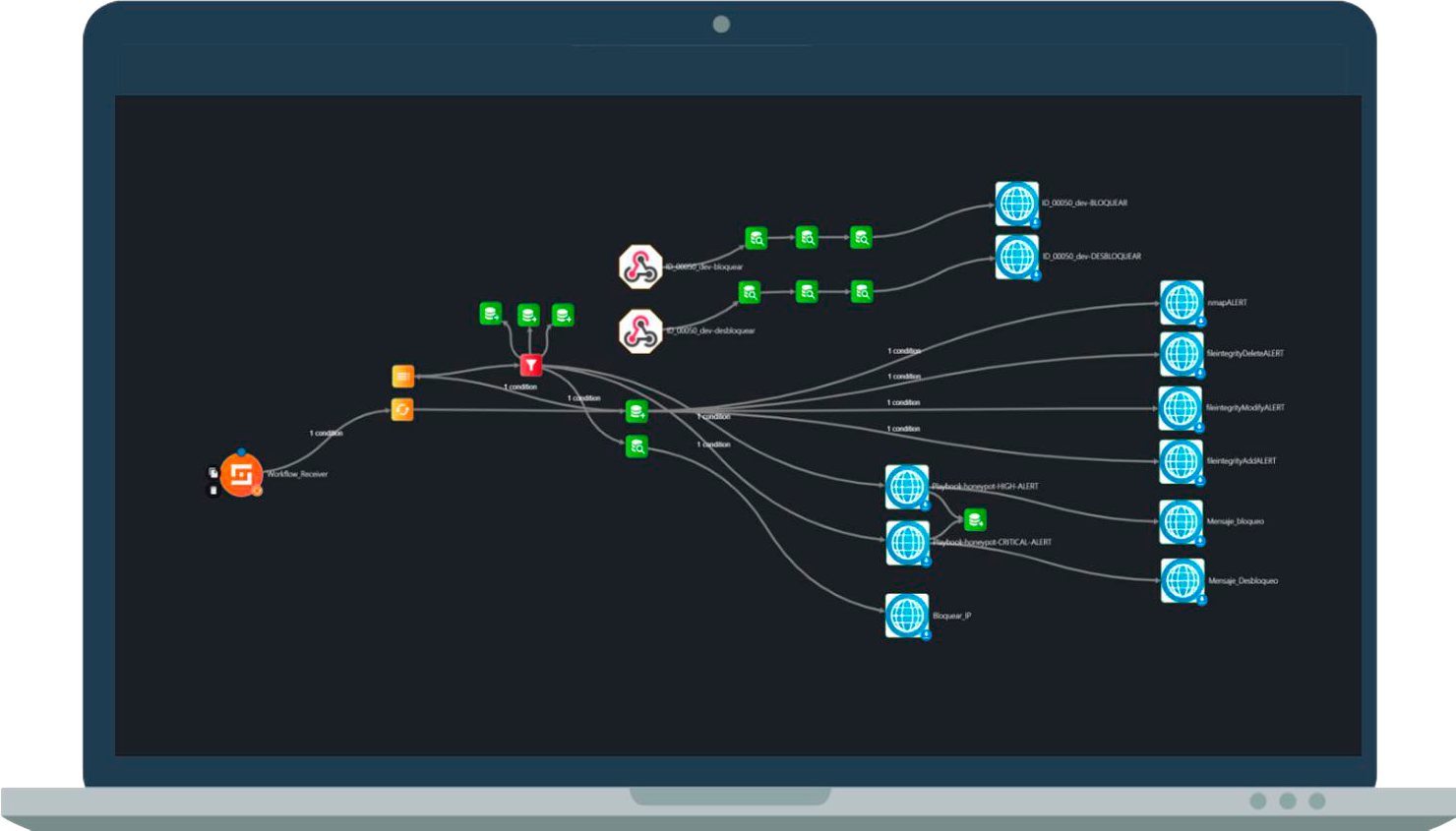Click blue connector dot atop Workflow_Receiver
Screen dimensions: 1456x831
click(x=241, y=452)
